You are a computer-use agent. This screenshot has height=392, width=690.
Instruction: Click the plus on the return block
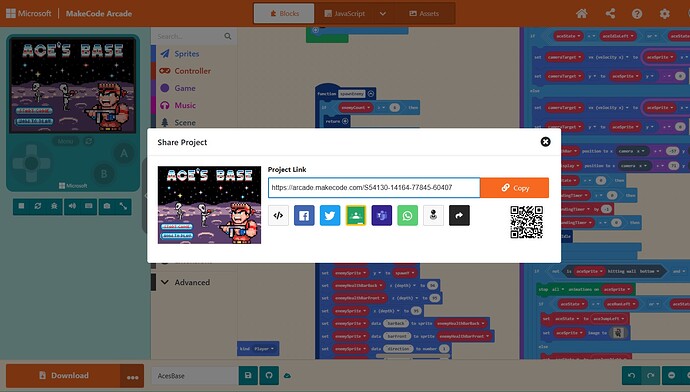click(345, 121)
